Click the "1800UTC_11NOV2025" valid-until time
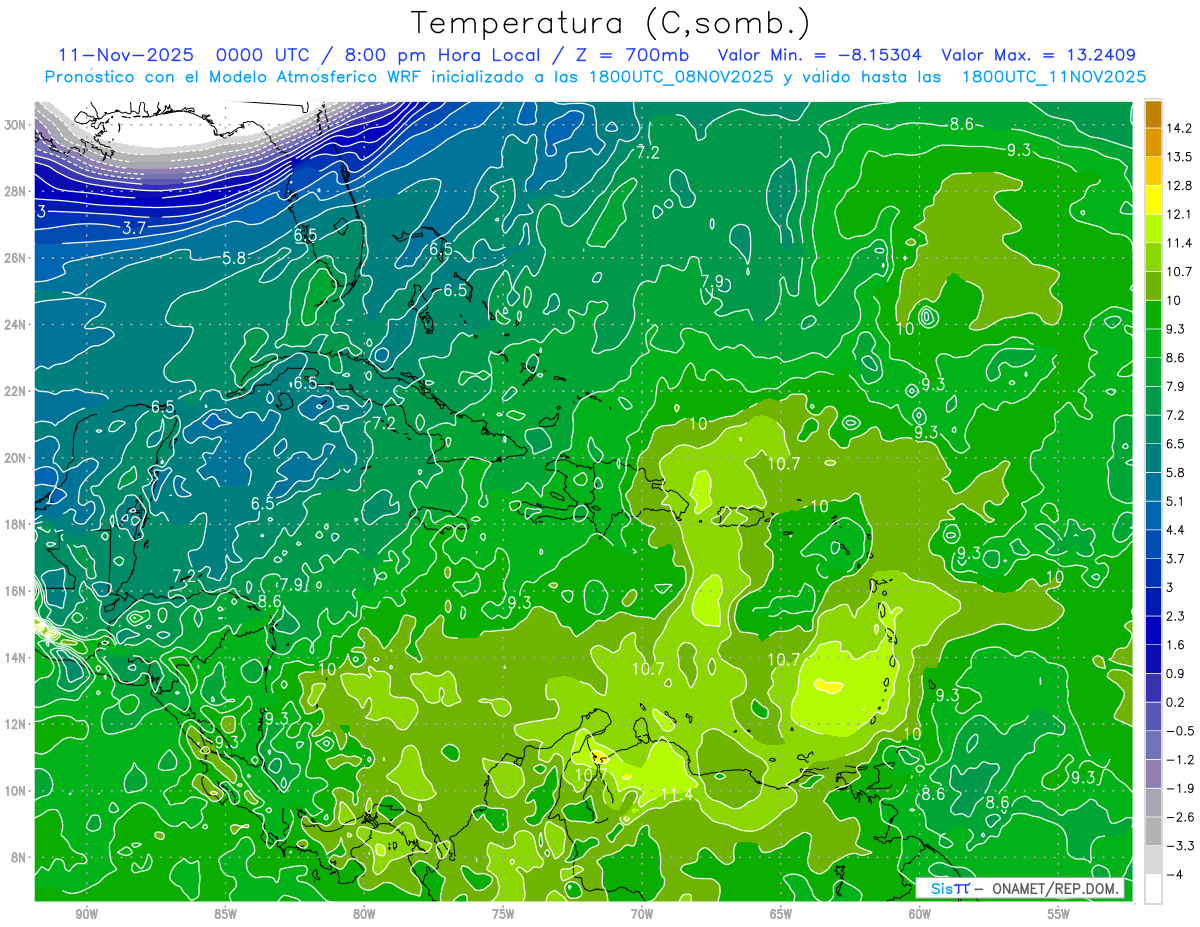Image resolution: width=1200 pixels, height=927 pixels. click(1052, 77)
